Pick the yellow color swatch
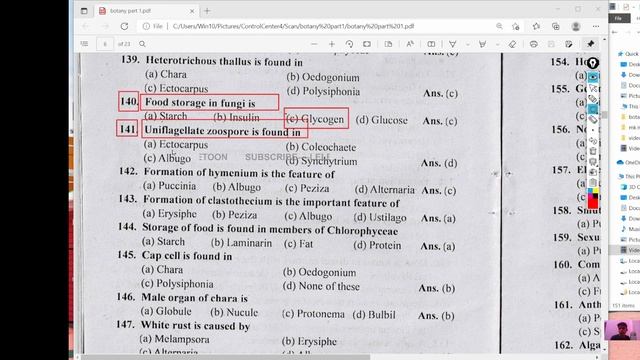 [x=596, y=191]
